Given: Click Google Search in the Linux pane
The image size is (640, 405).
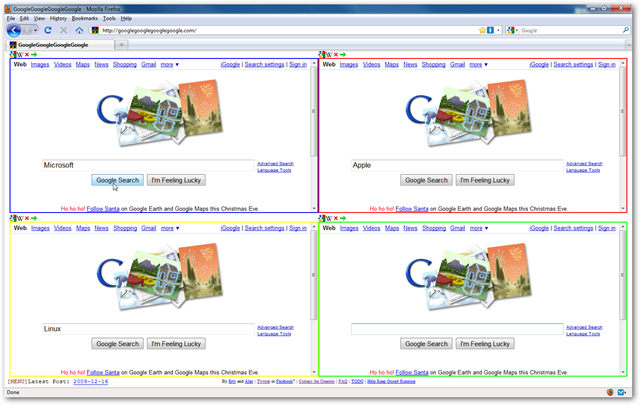Looking at the screenshot, I should coord(118,344).
